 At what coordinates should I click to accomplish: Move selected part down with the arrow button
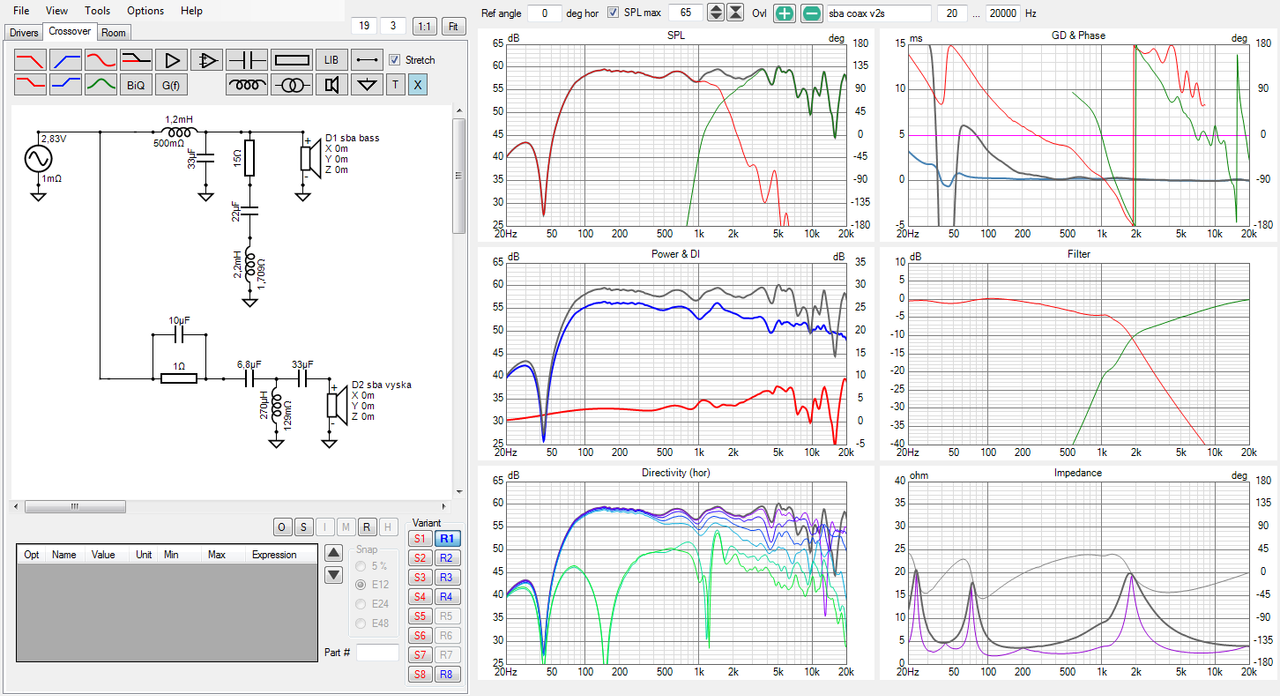[x=334, y=575]
